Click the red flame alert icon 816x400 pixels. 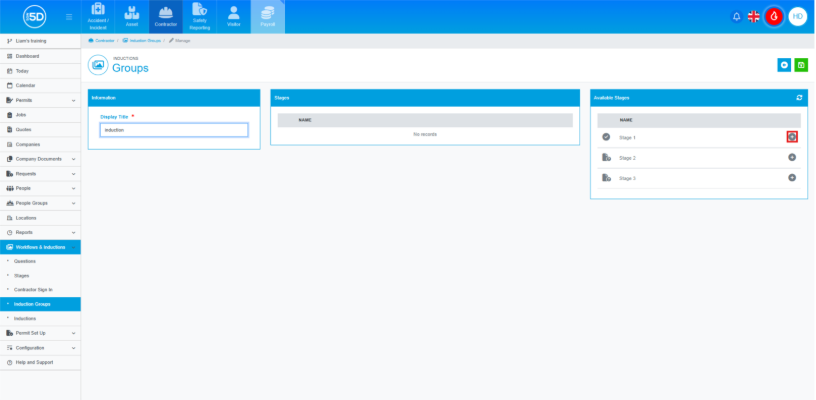tap(774, 17)
